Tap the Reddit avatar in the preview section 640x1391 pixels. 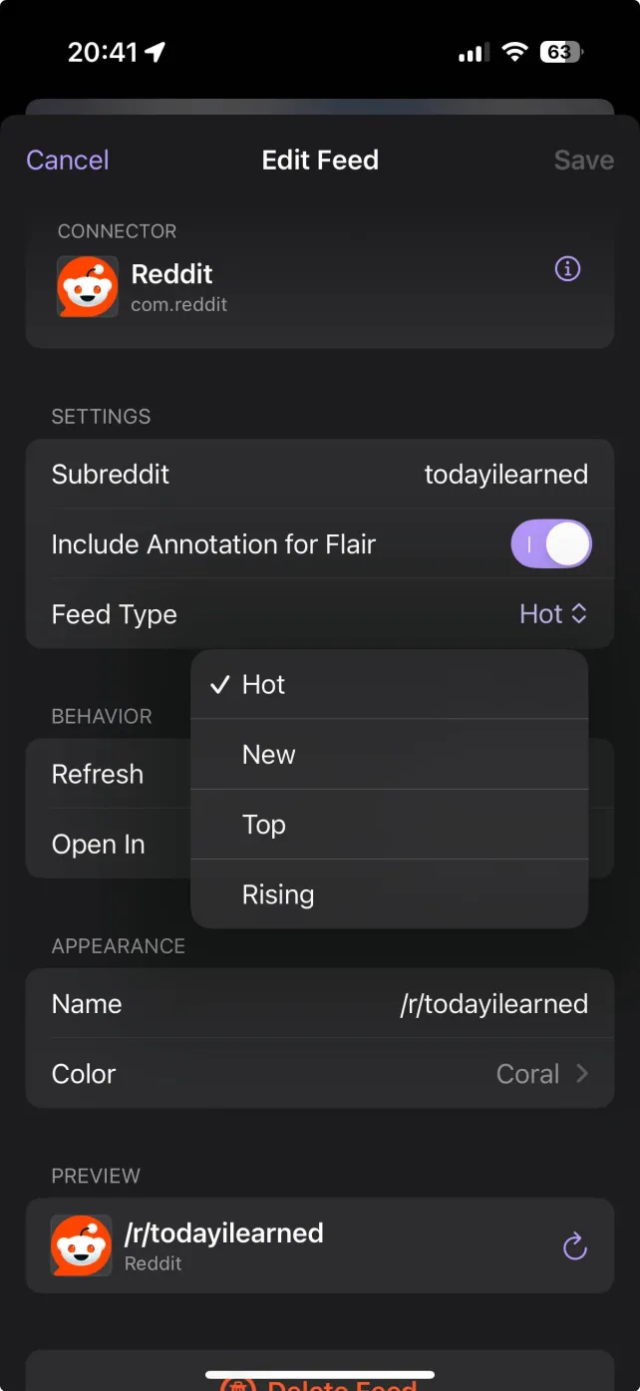point(80,1246)
